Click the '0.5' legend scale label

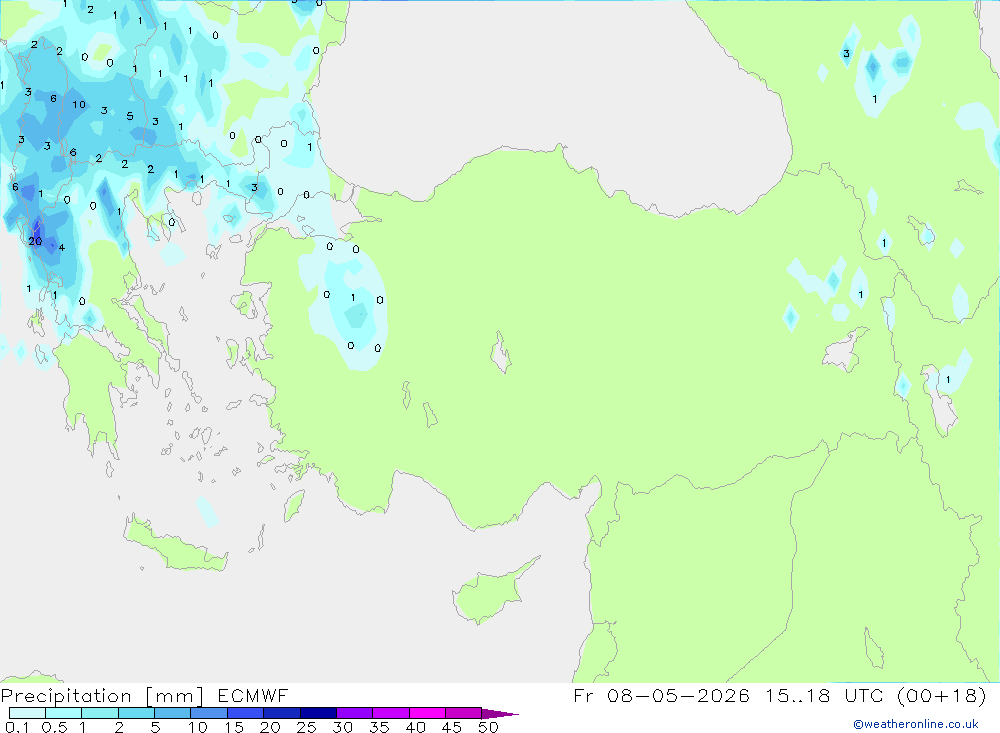point(54,727)
